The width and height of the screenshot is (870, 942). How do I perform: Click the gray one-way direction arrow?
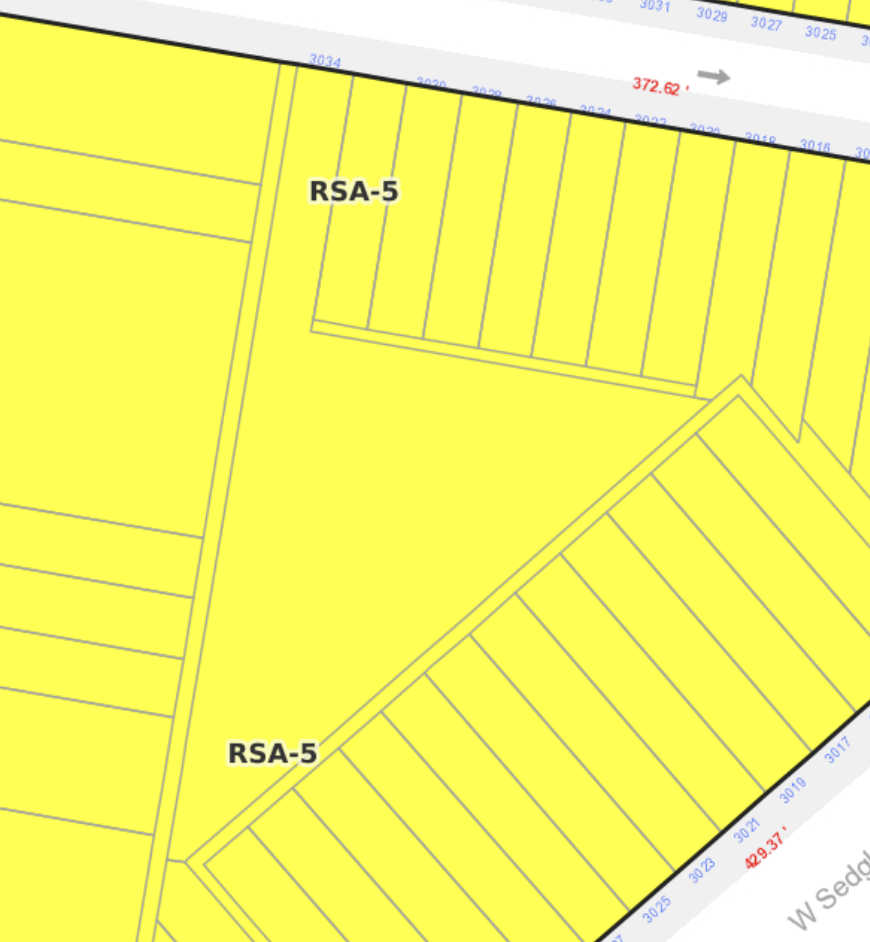coord(713,76)
